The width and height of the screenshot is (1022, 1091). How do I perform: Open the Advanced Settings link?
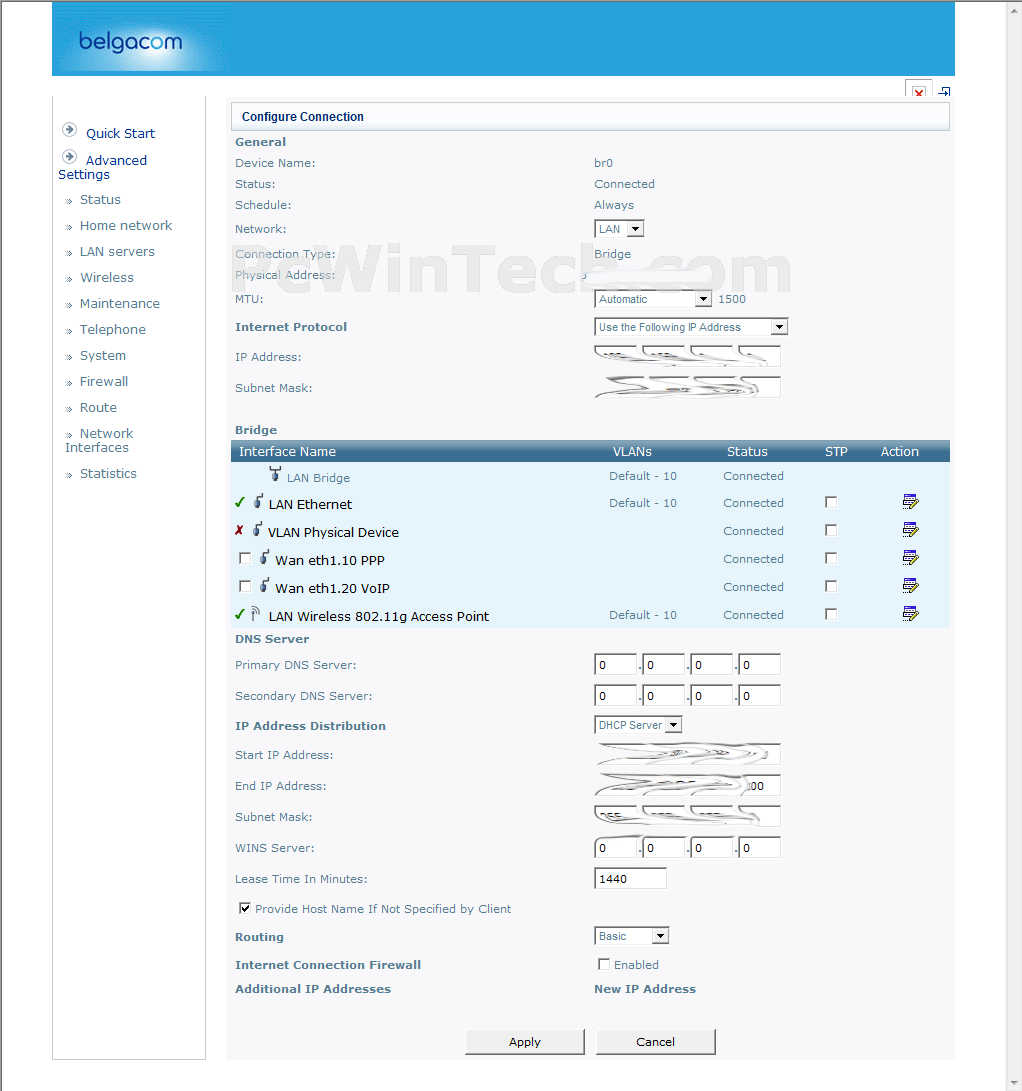click(x=102, y=167)
